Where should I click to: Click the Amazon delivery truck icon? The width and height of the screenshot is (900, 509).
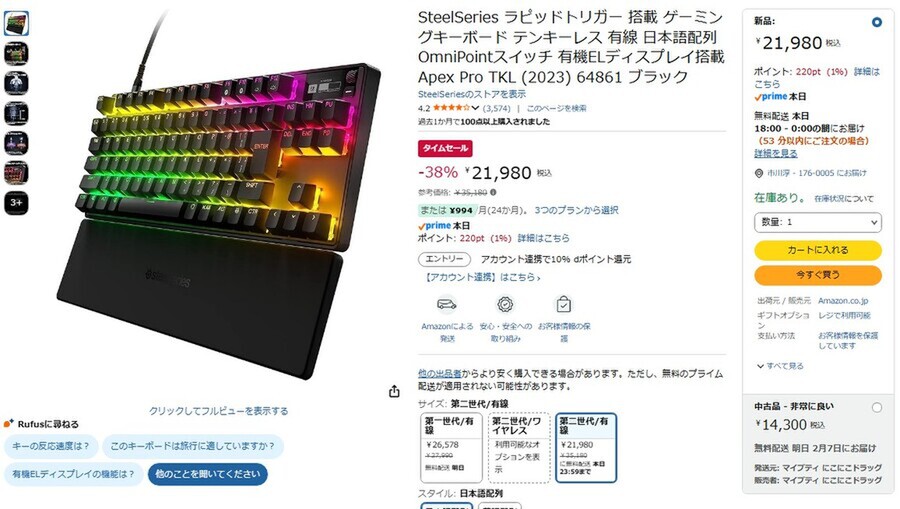(x=447, y=304)
